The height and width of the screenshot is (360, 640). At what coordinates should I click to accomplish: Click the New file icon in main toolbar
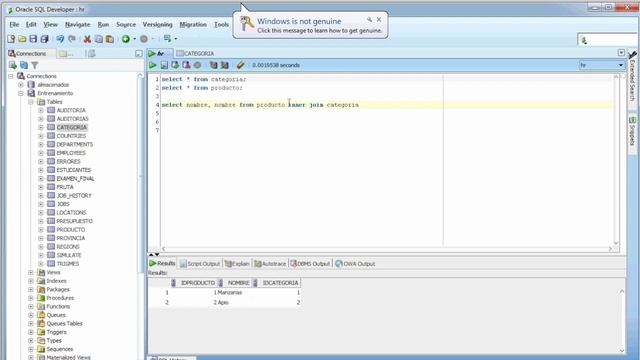pos(11,39)
